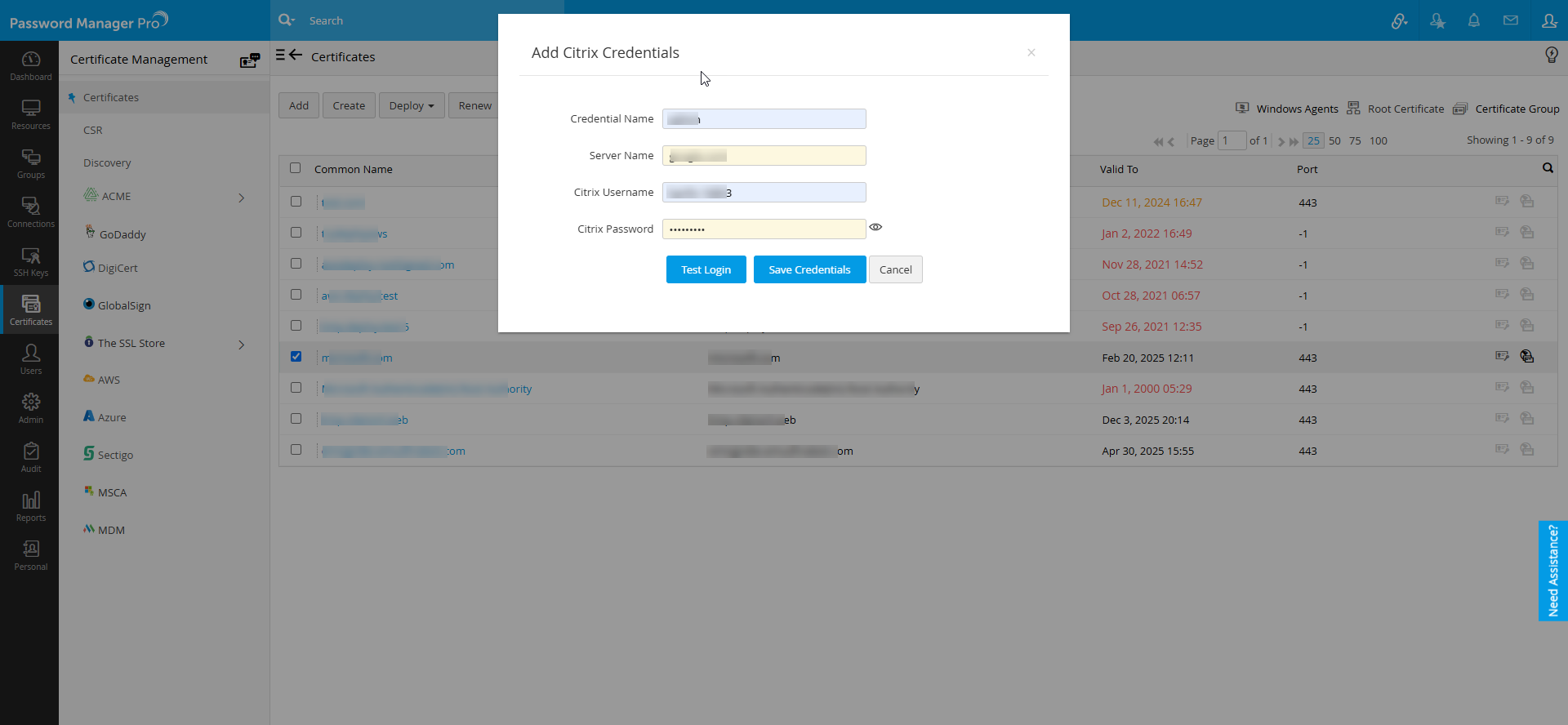This screenshot has height=725, width=1568.
Task: Open the GlobalSign menu item
Action: click(124, 305)
